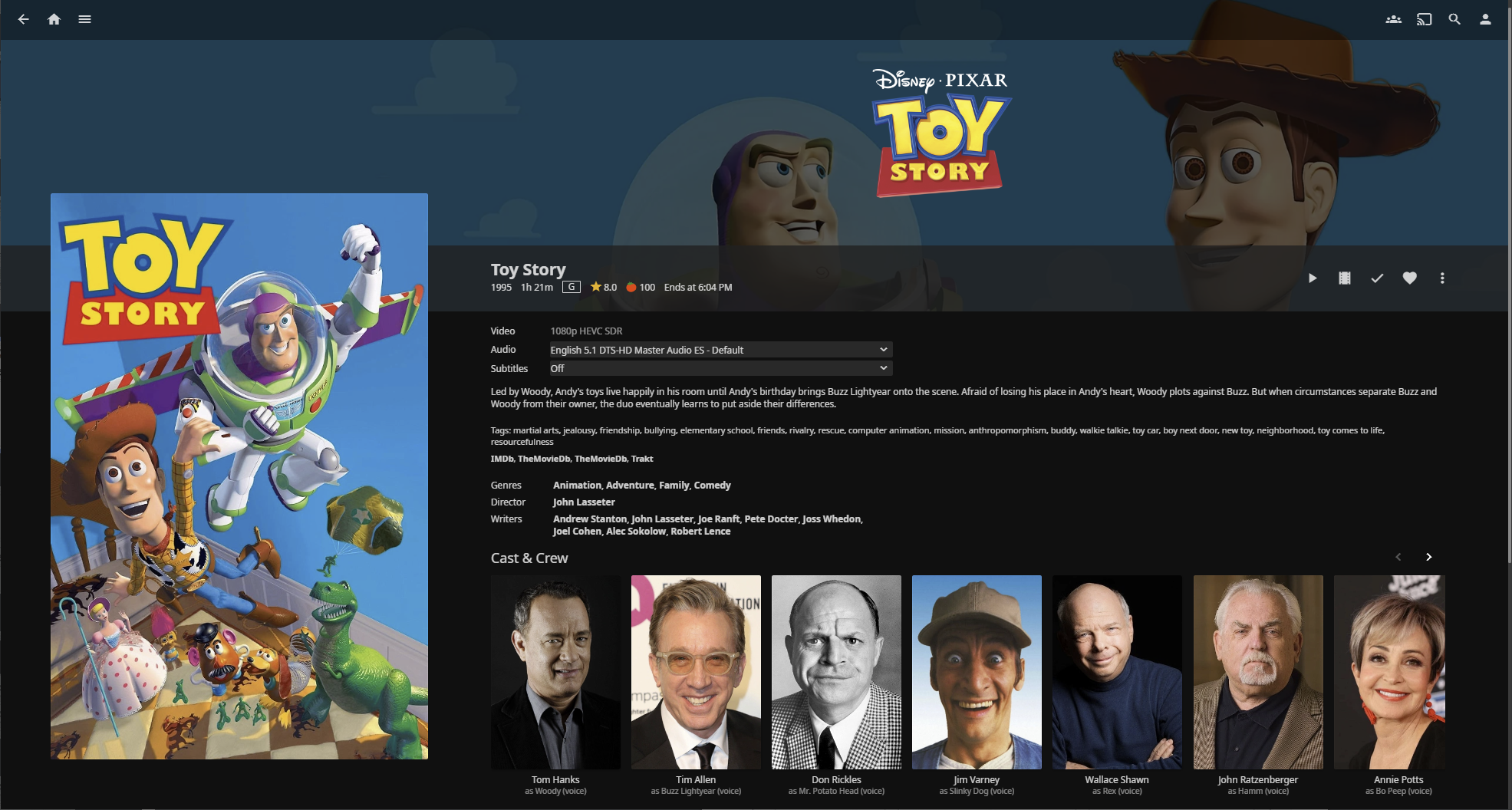
Task: Open the Trakt external link
Action: click(642, 459)
